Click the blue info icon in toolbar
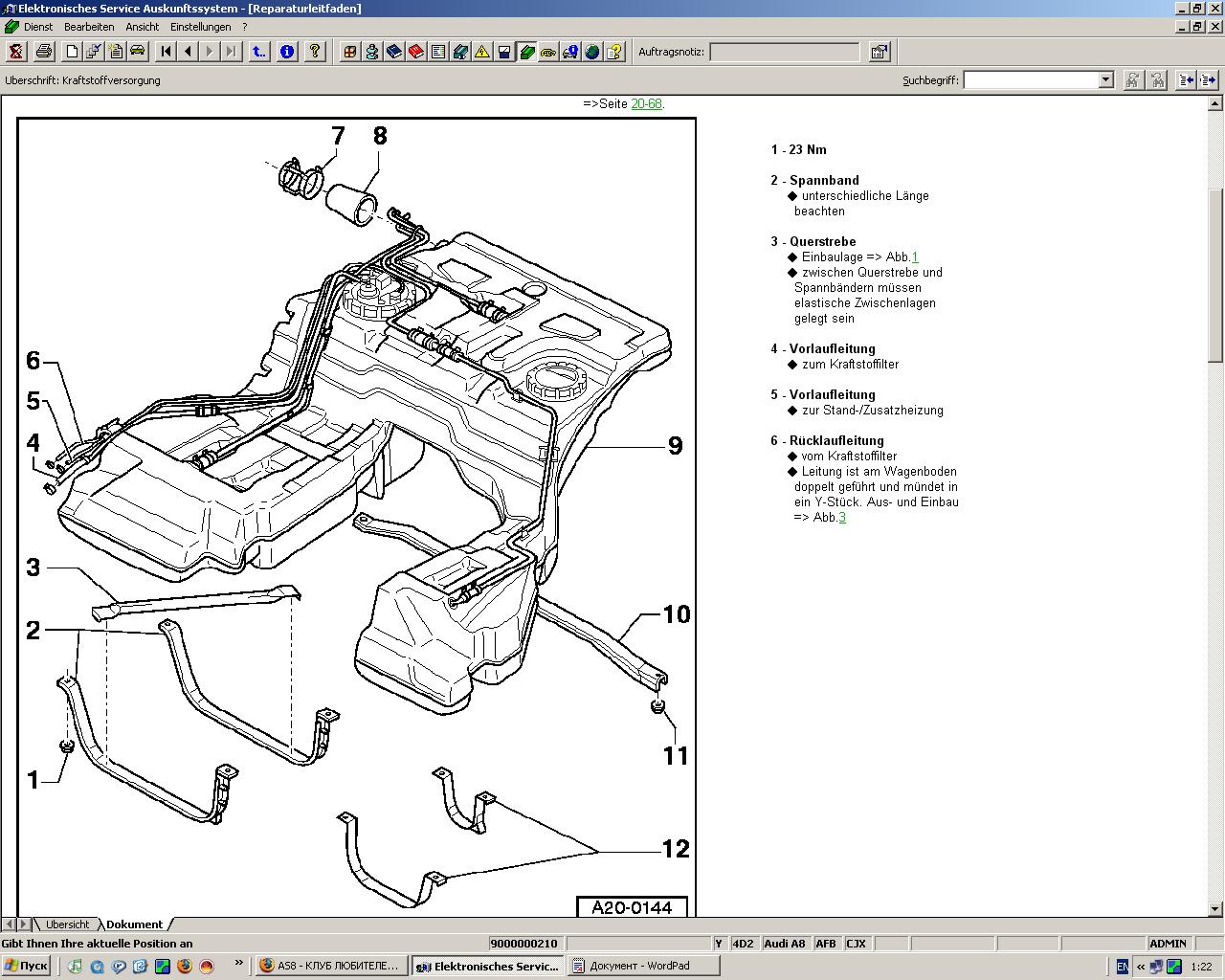 pyautogui.click(x=286, y=52)
